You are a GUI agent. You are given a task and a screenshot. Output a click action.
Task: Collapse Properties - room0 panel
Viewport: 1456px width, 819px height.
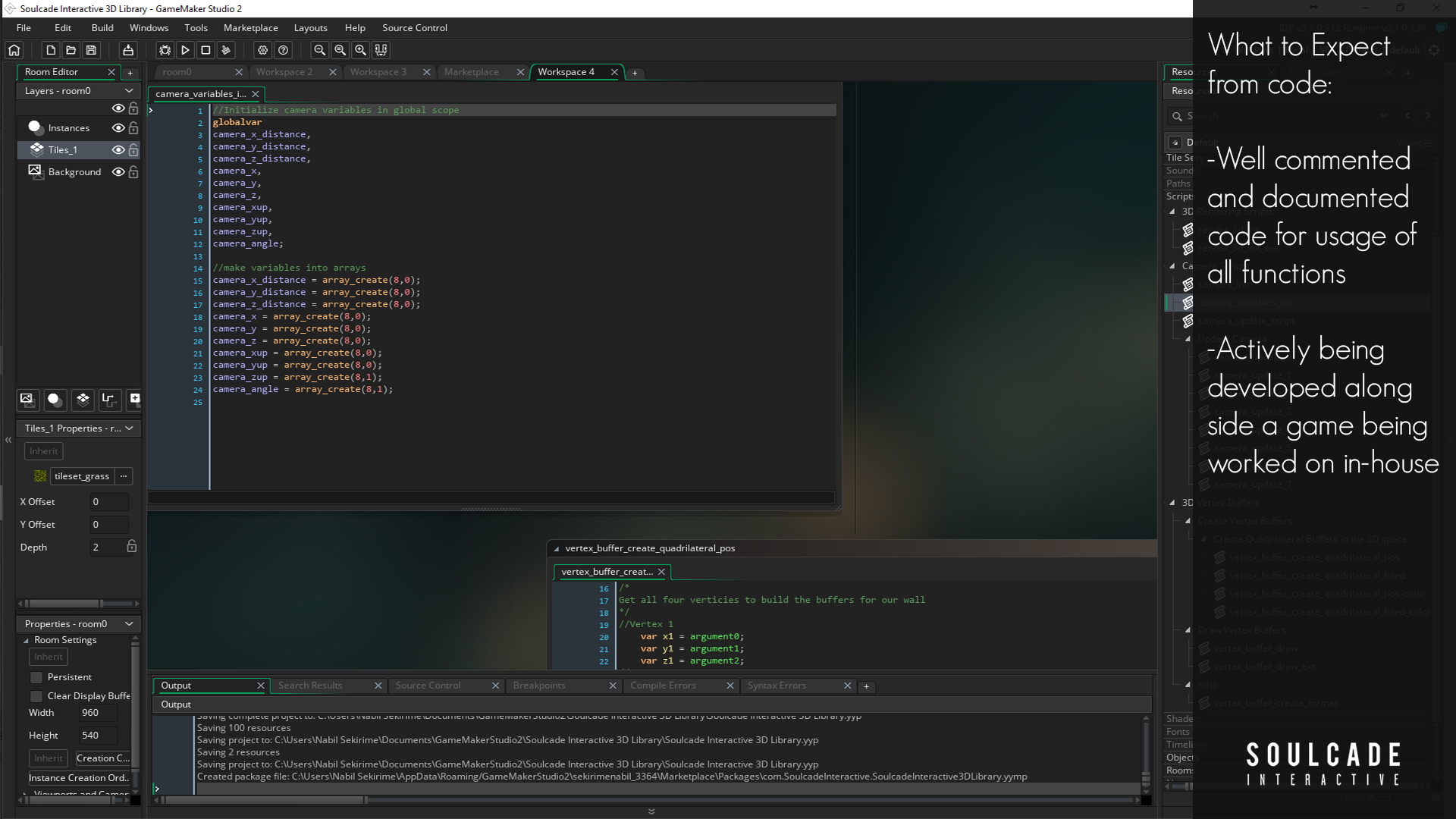tap(129, 624)
